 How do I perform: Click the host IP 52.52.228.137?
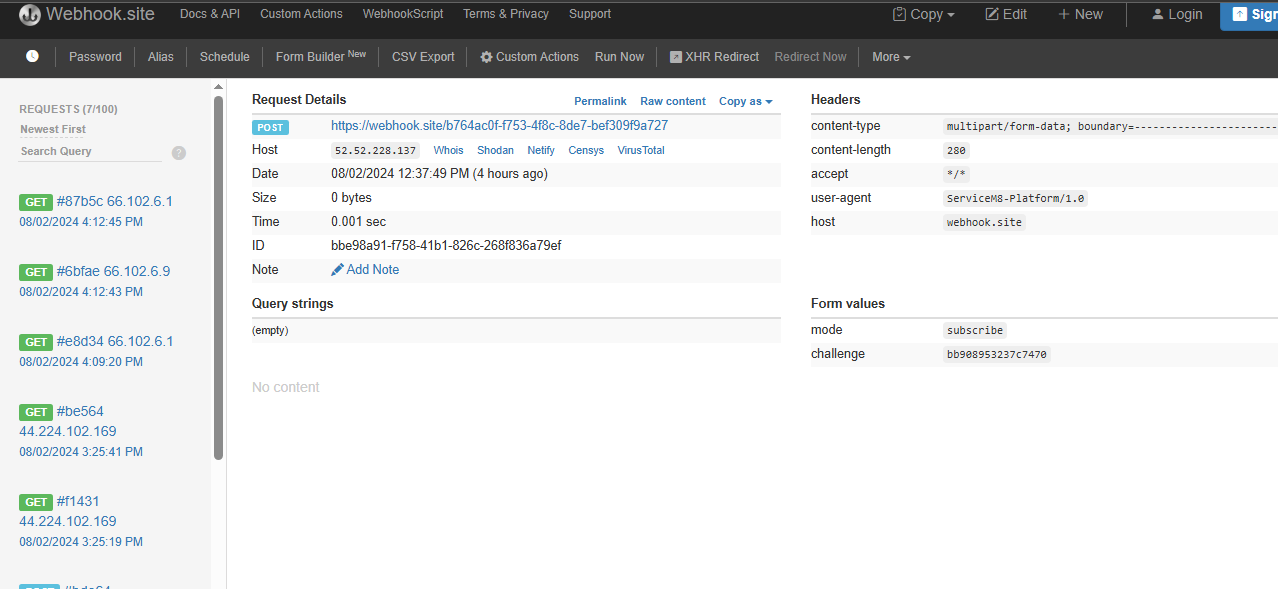pyautogui.click(x=375, y=151)
